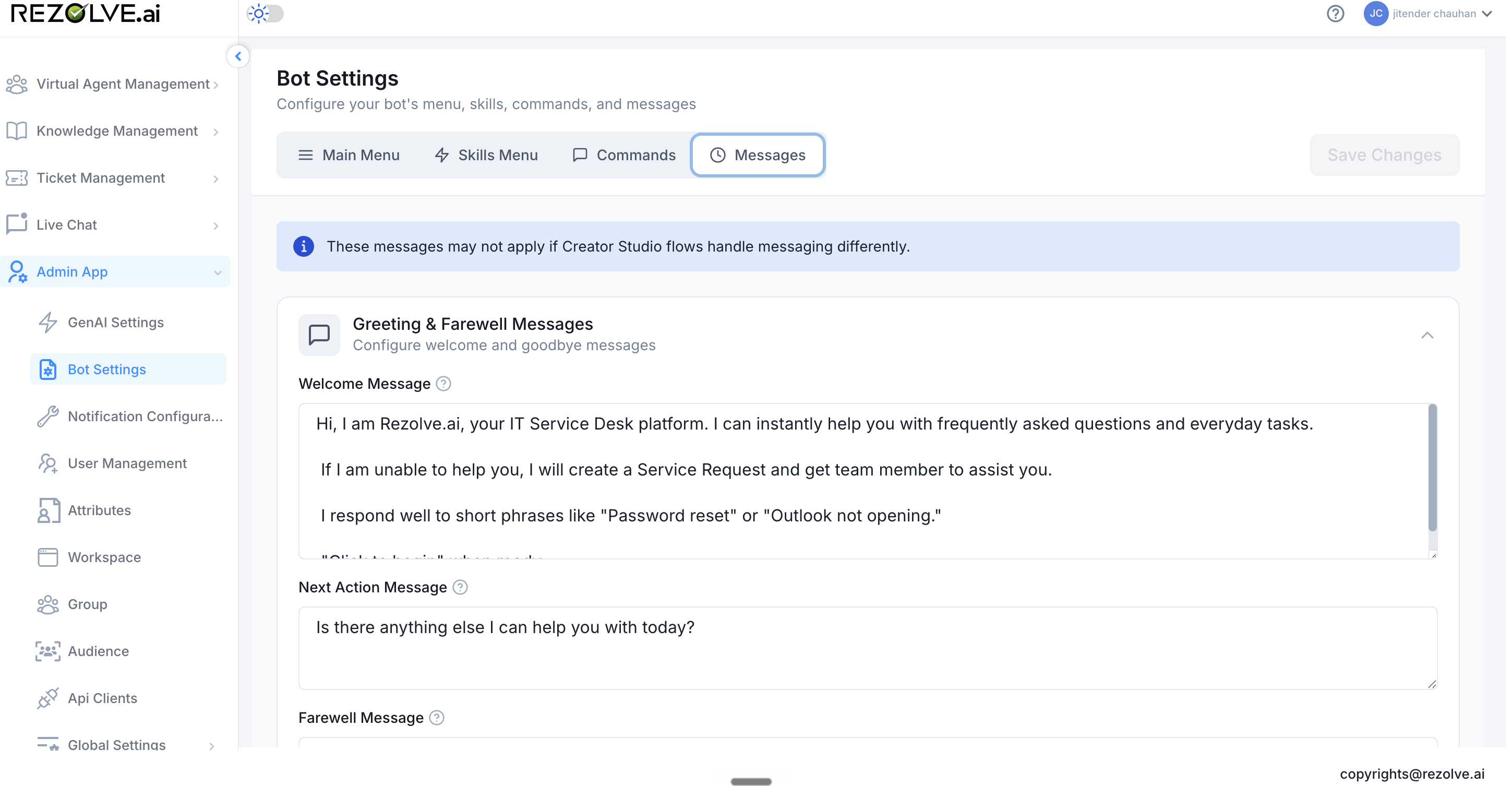
Task: Collapse the sidebar with the arrow button
Action: click(238, 56)
